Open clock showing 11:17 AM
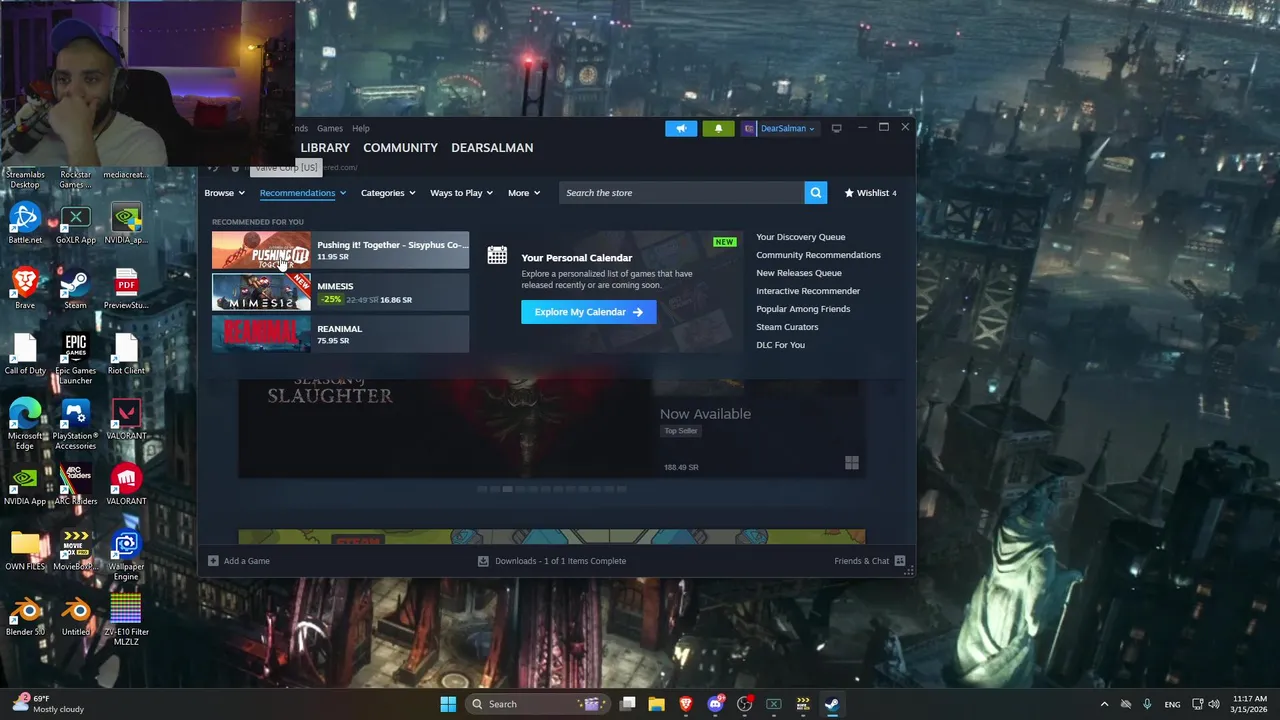This screenshot has width=1280, height=720. pyautogui.click(x=1250, y=704)
